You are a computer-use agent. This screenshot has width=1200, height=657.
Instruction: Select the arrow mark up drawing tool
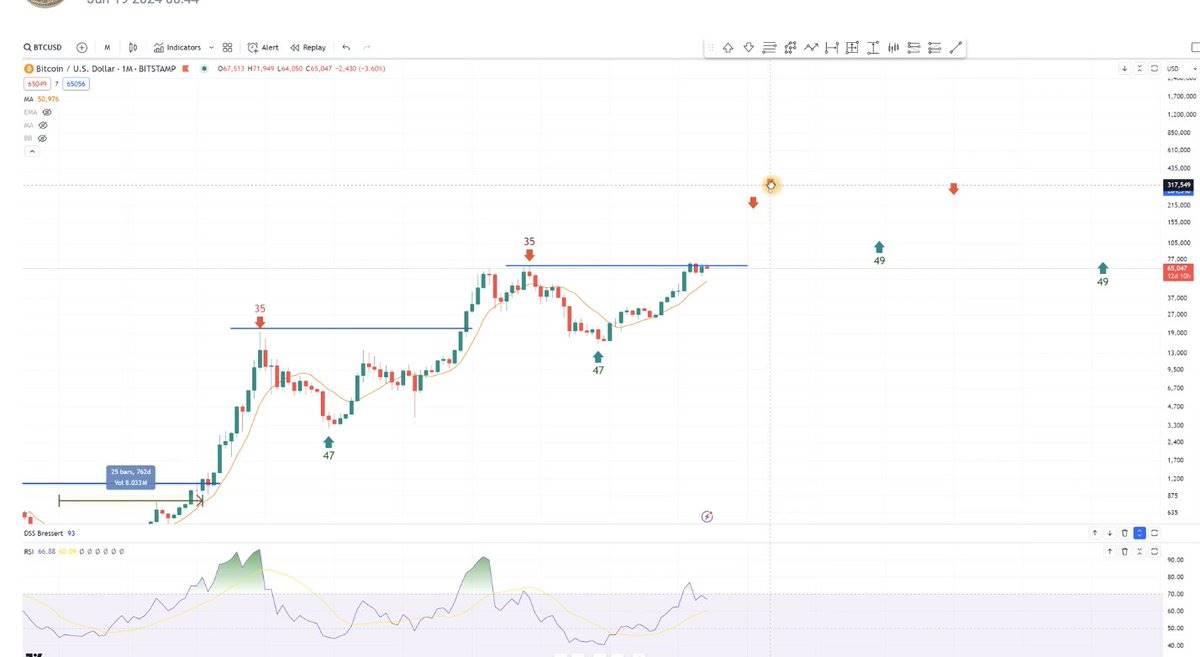pos(727,47)
